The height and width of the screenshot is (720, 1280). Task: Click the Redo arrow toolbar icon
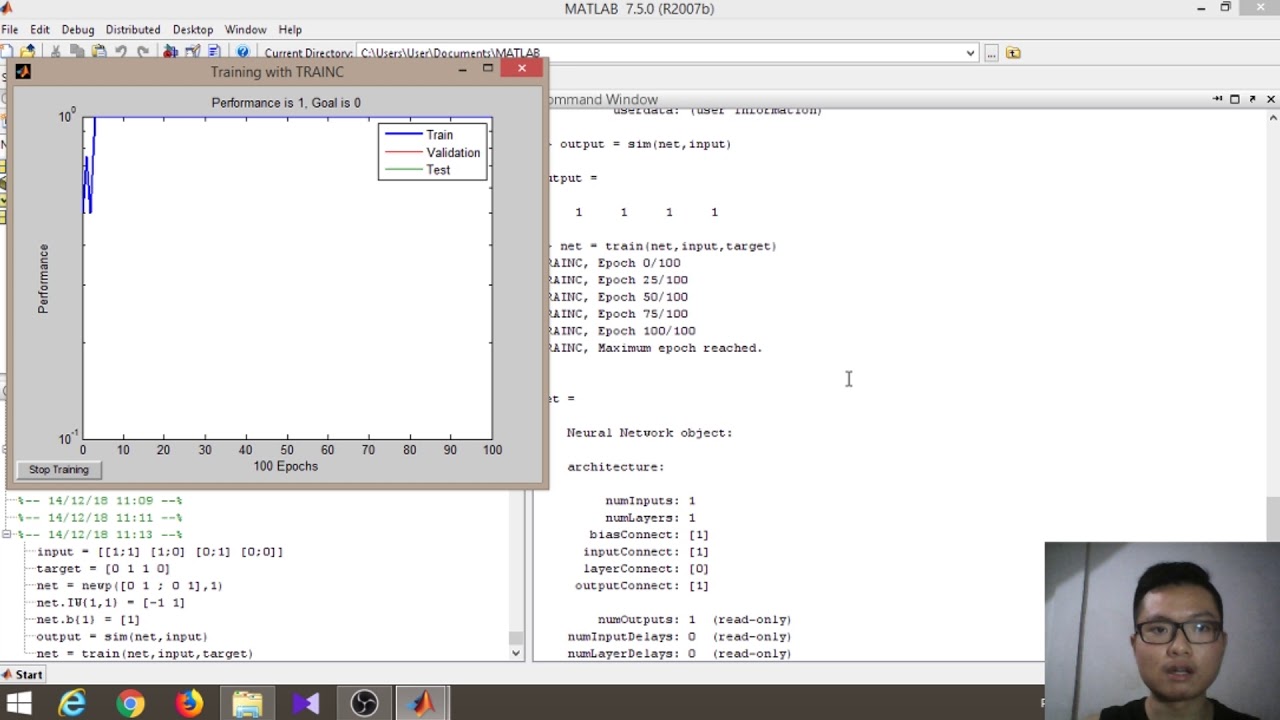click(x=143, y=52)
